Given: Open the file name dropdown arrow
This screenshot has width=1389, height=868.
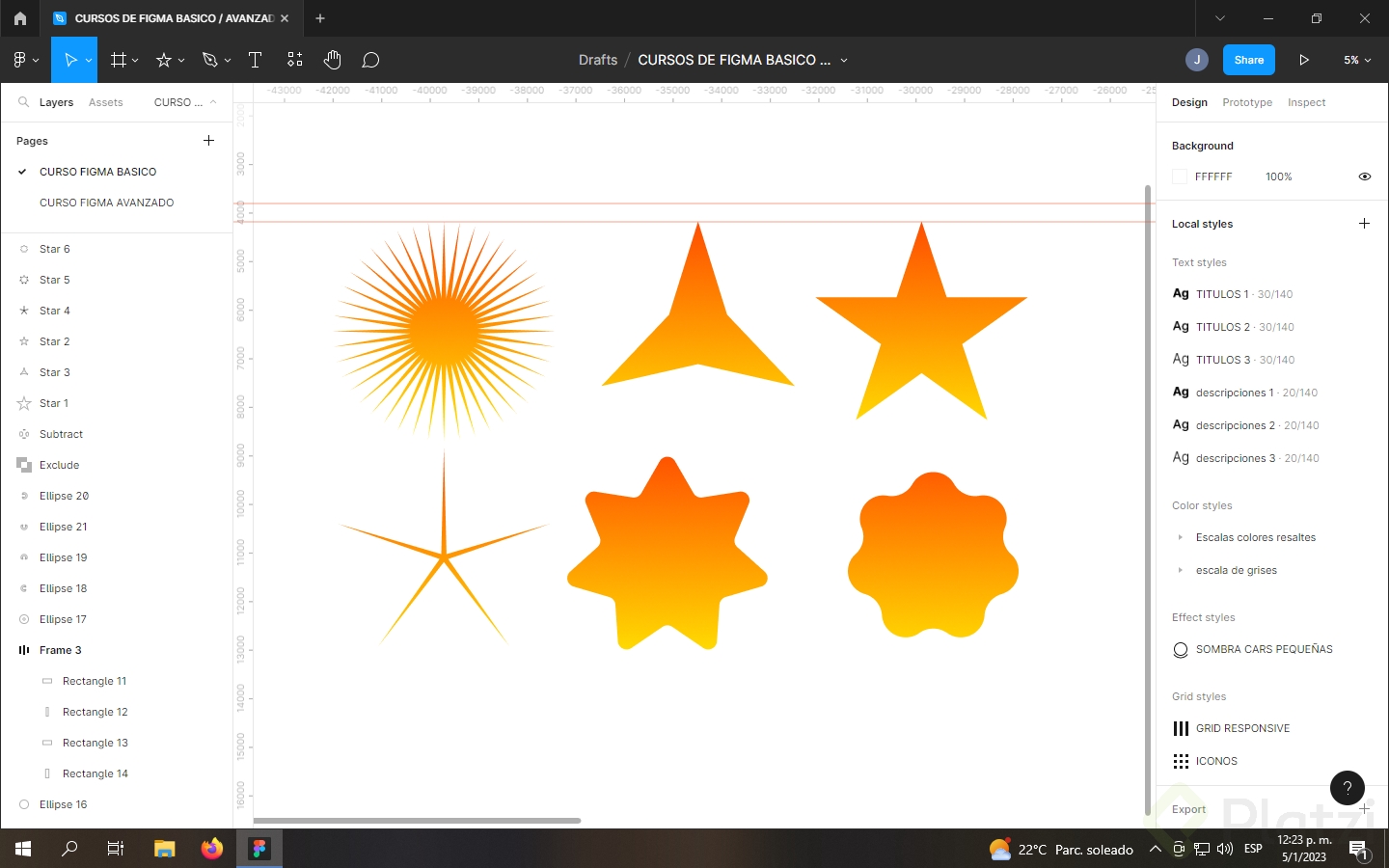Looking at the screenshot, I should pyautogui.click(x=844, y=60).
